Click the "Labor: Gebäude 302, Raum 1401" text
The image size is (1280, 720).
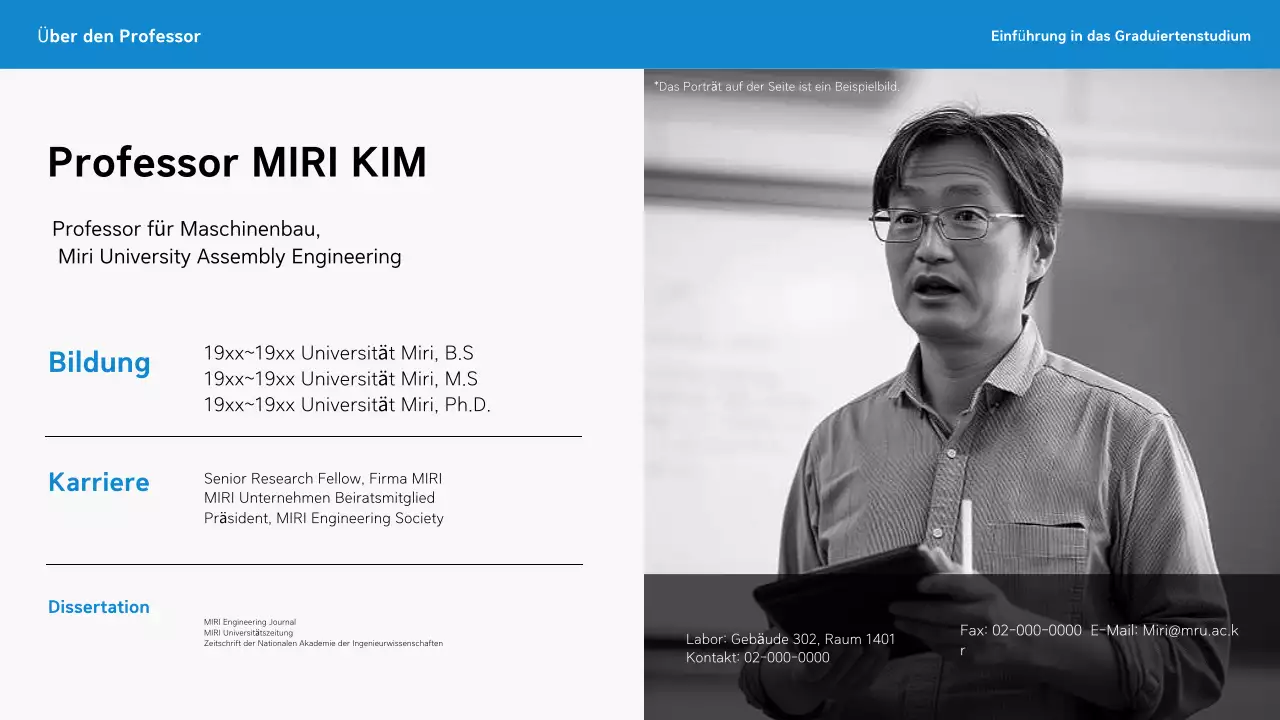pyautogui.click(x=790, y=639)
